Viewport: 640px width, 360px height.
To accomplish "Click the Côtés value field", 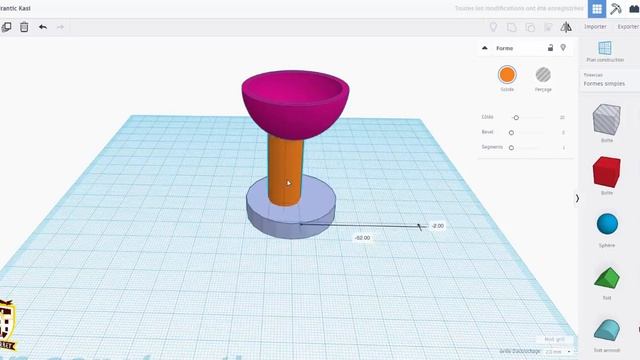I will pos(562,118).
